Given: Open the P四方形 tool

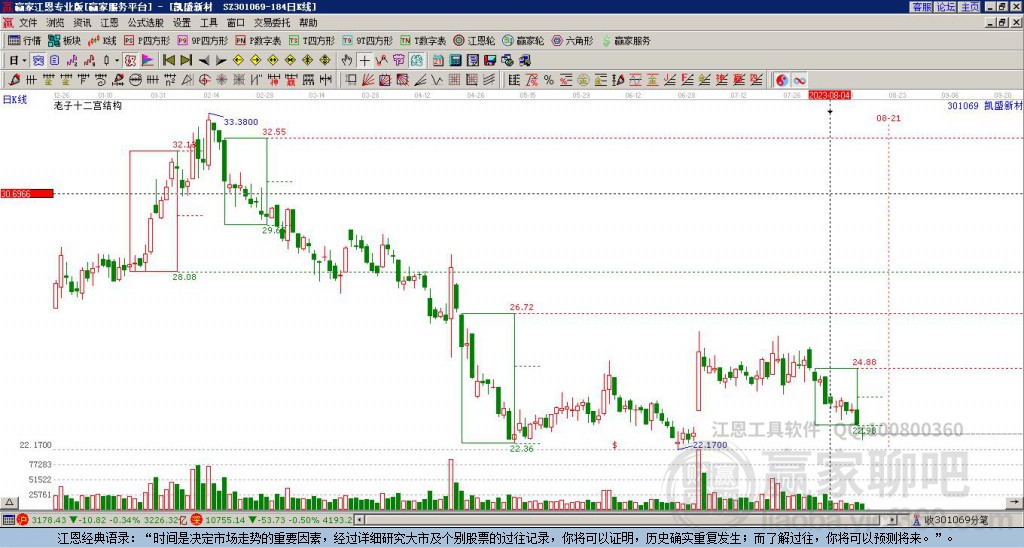Looking at the screenshot, I should [147, 40].
